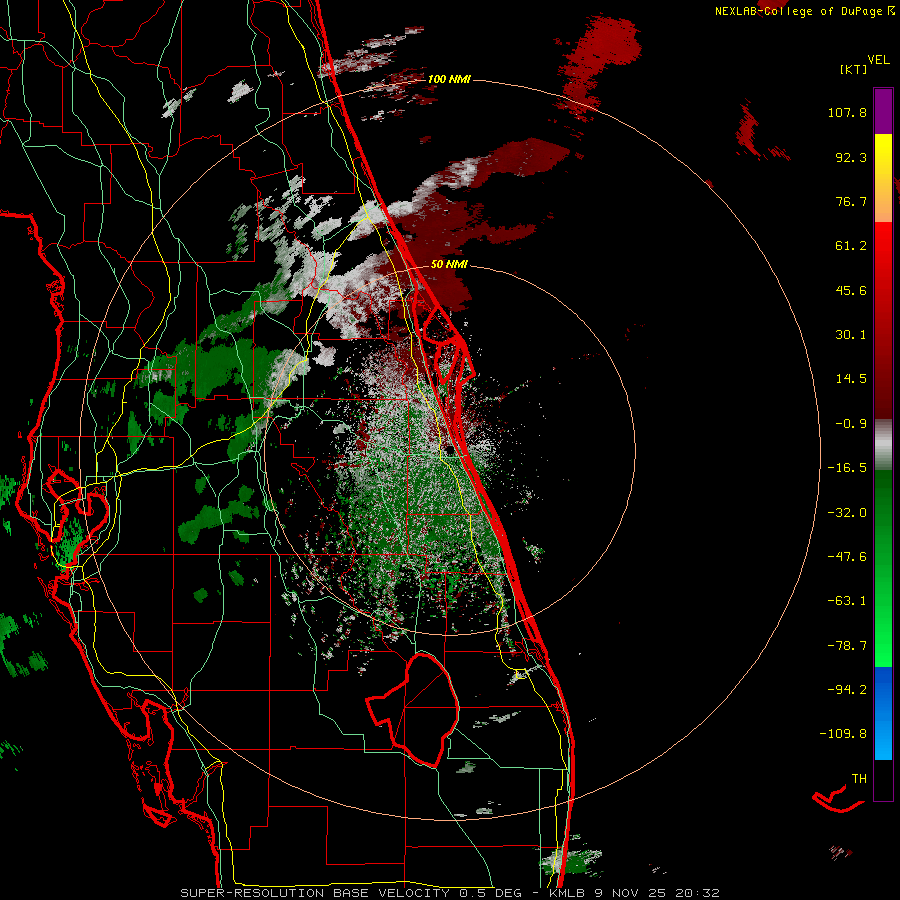Click the -0.9 legend value

851,424
